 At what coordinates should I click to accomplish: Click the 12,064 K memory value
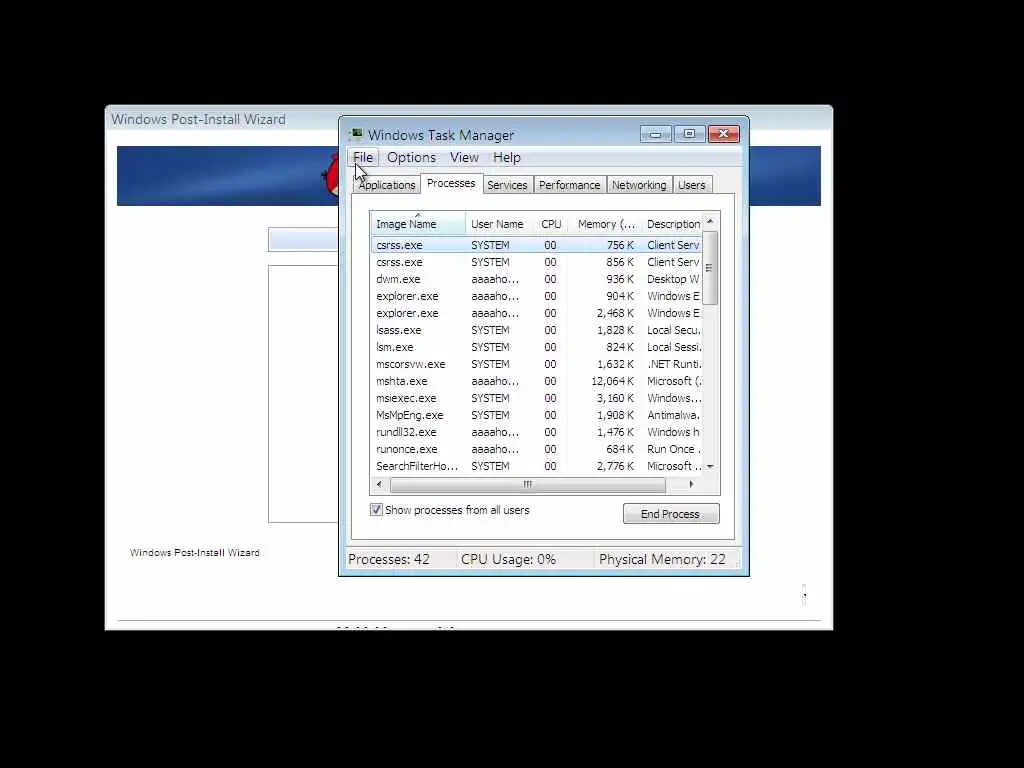click(613, 381)
